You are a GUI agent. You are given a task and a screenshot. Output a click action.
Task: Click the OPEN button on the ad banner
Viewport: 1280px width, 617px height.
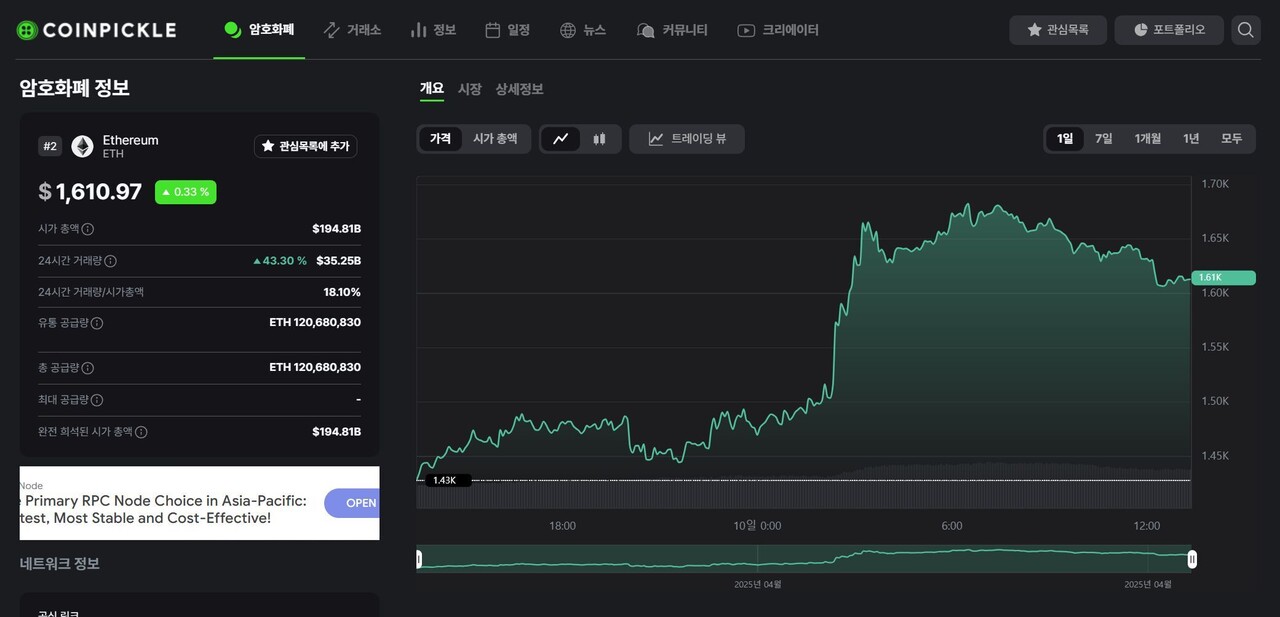tap(358, 503)
